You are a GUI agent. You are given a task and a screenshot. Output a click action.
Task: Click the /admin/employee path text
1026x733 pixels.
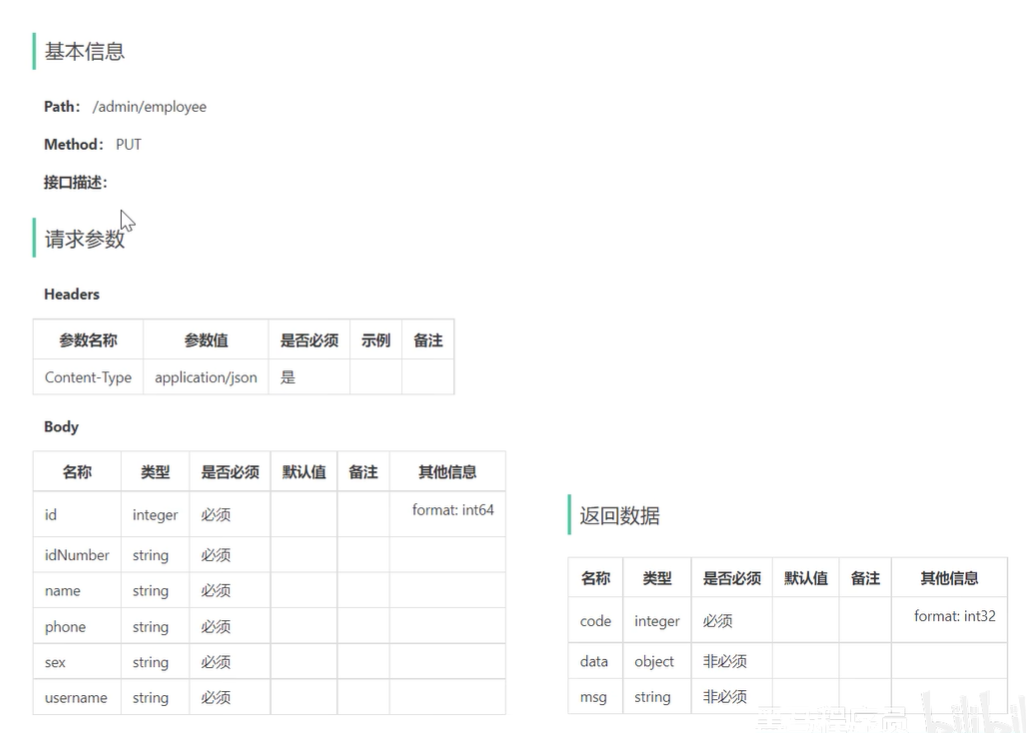point(149,107)
